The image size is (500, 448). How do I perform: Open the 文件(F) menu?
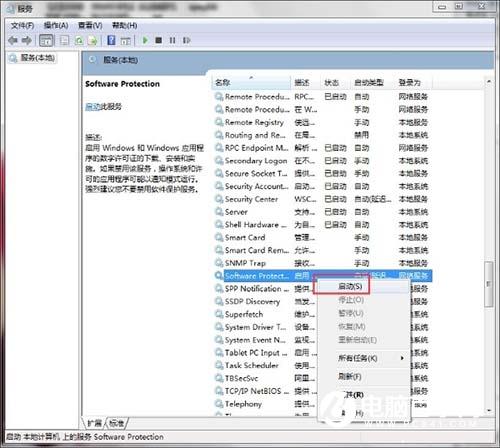click(22, 25)
